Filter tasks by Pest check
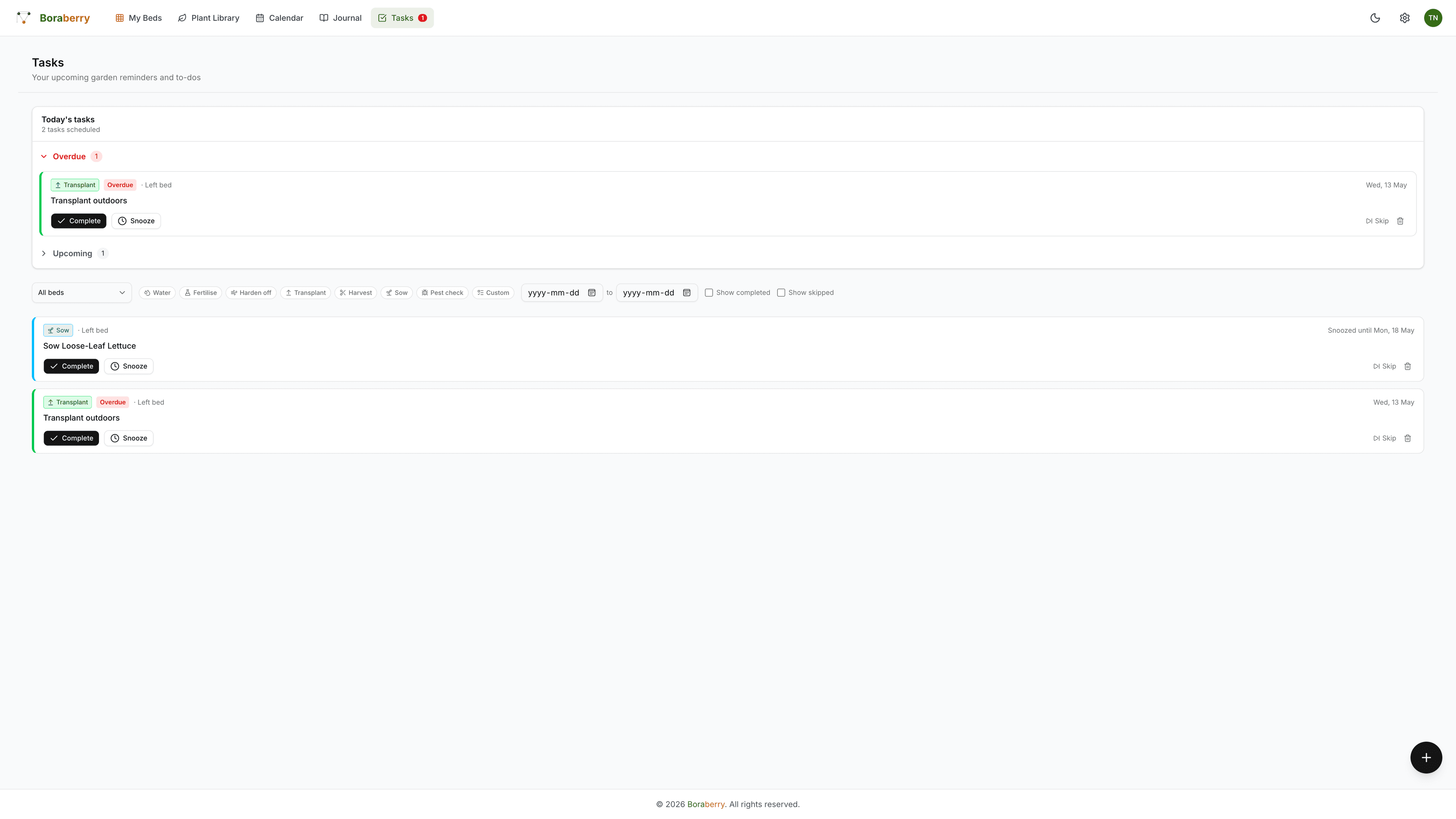 (442, 293)
